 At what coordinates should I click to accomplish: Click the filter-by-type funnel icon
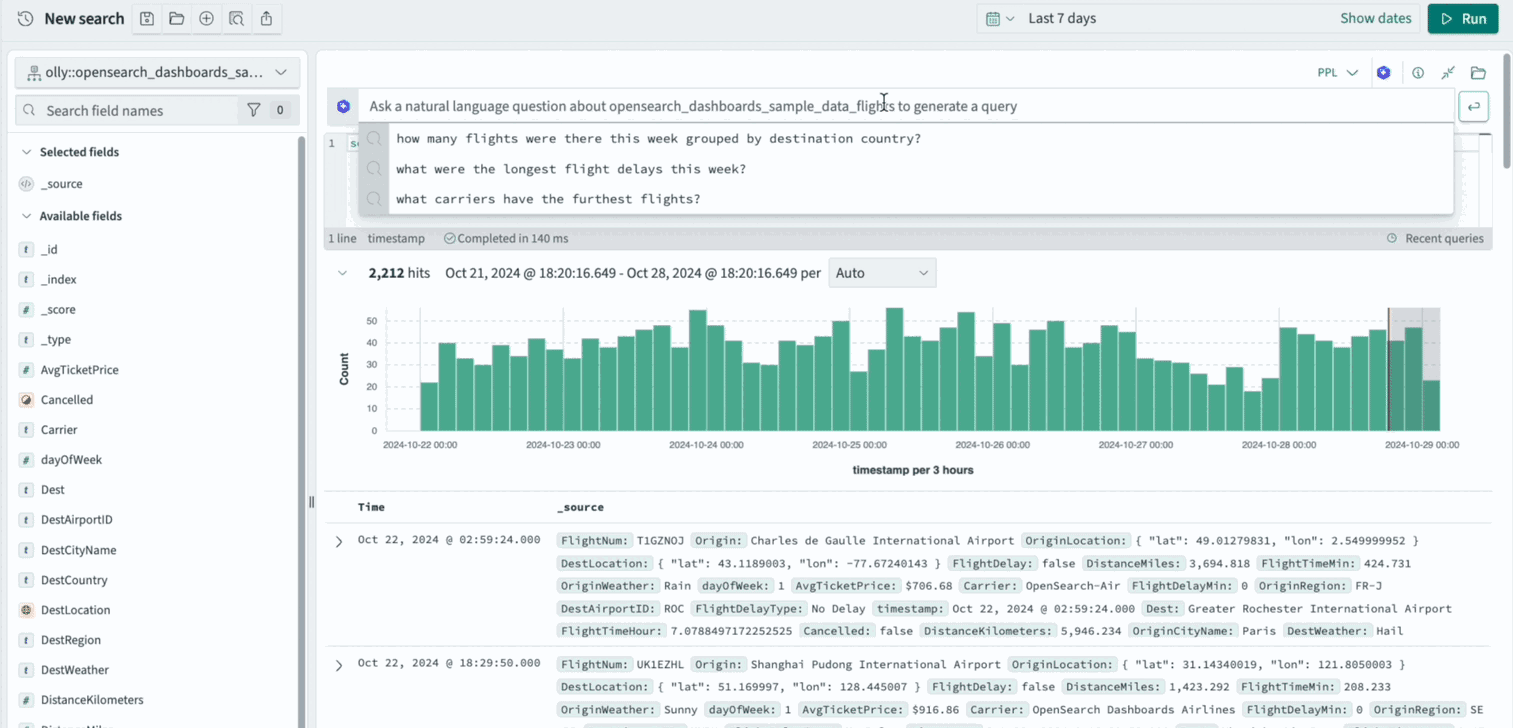pos(254,110)
